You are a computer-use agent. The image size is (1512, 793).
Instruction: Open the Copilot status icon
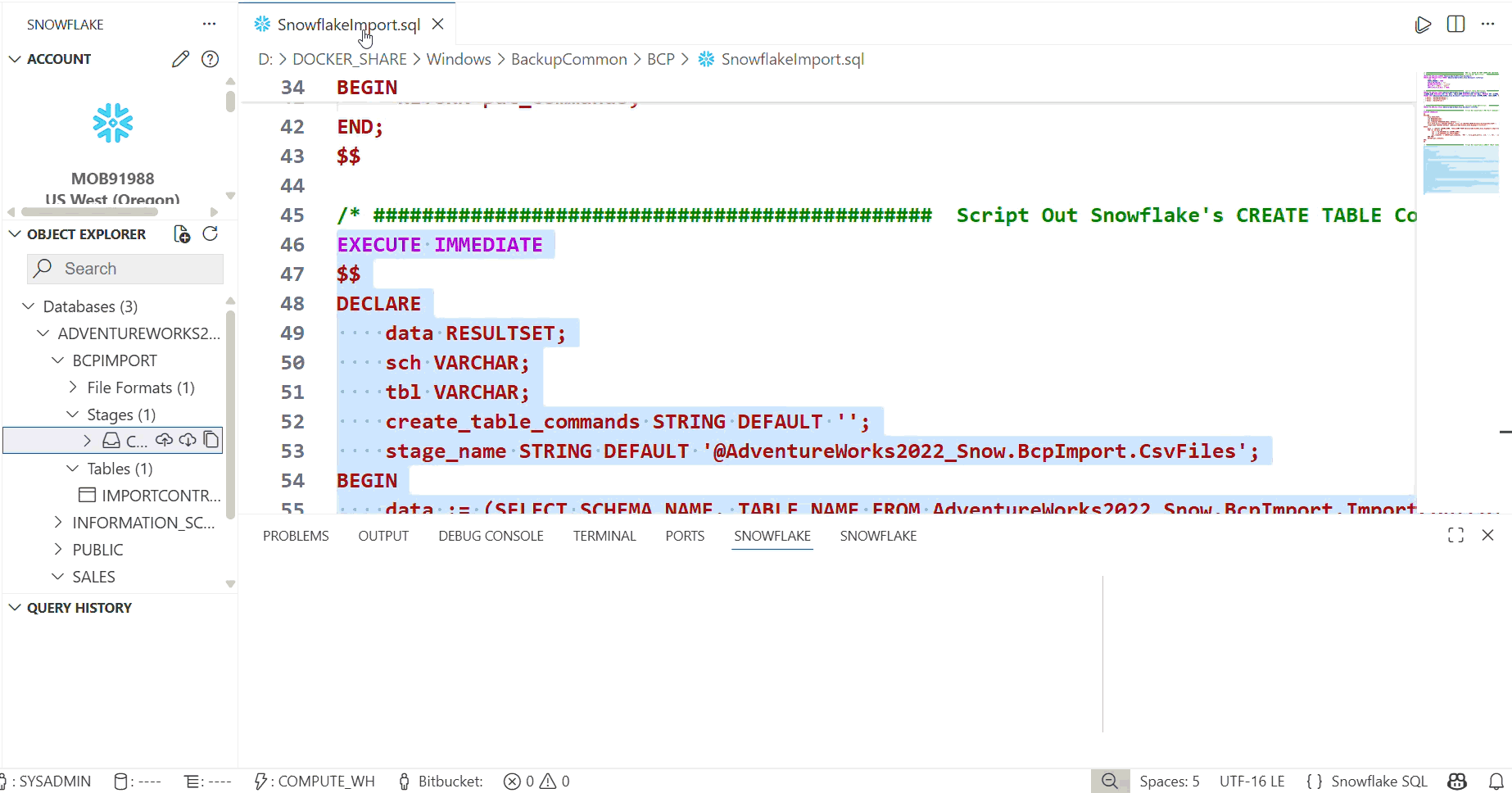[x=1457, y=782]
